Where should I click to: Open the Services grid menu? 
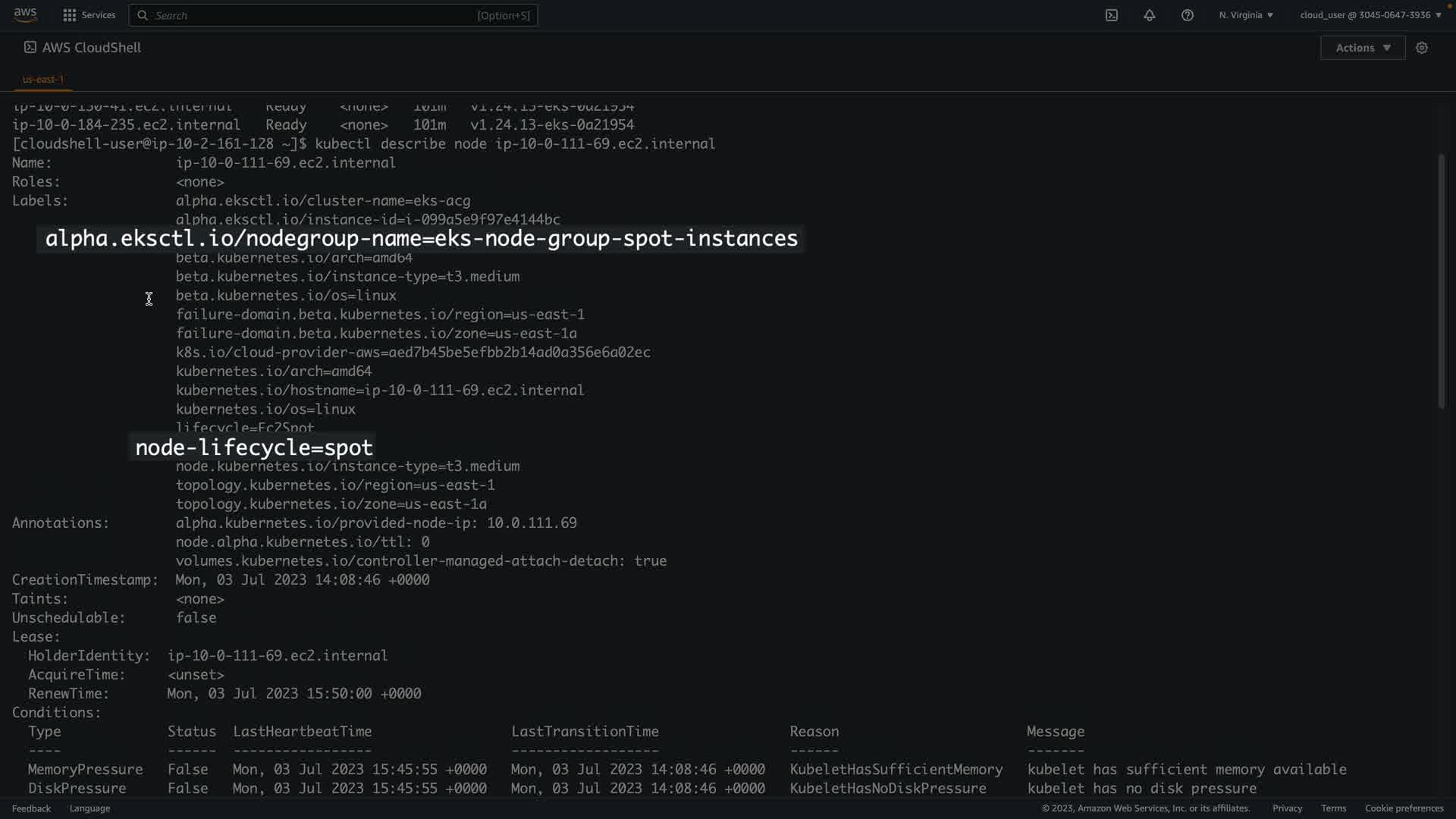70,15
